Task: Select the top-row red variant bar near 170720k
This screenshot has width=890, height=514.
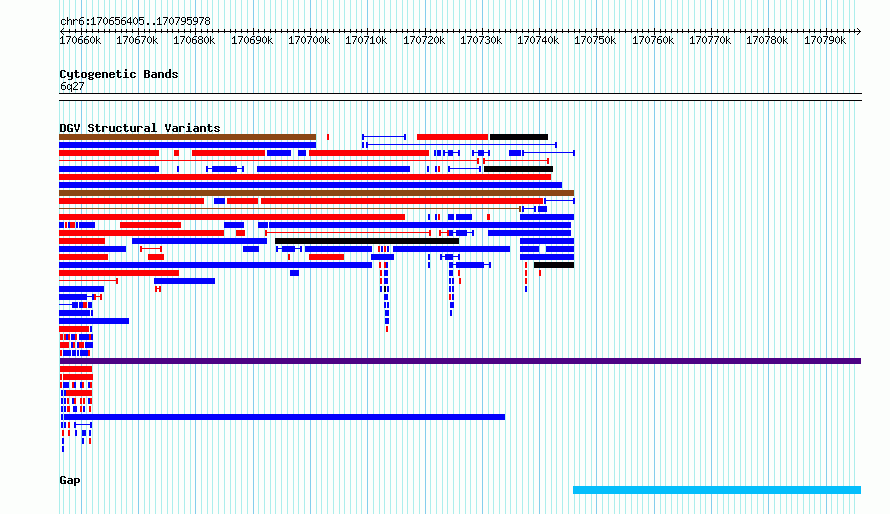Action: tap(452, 137)
